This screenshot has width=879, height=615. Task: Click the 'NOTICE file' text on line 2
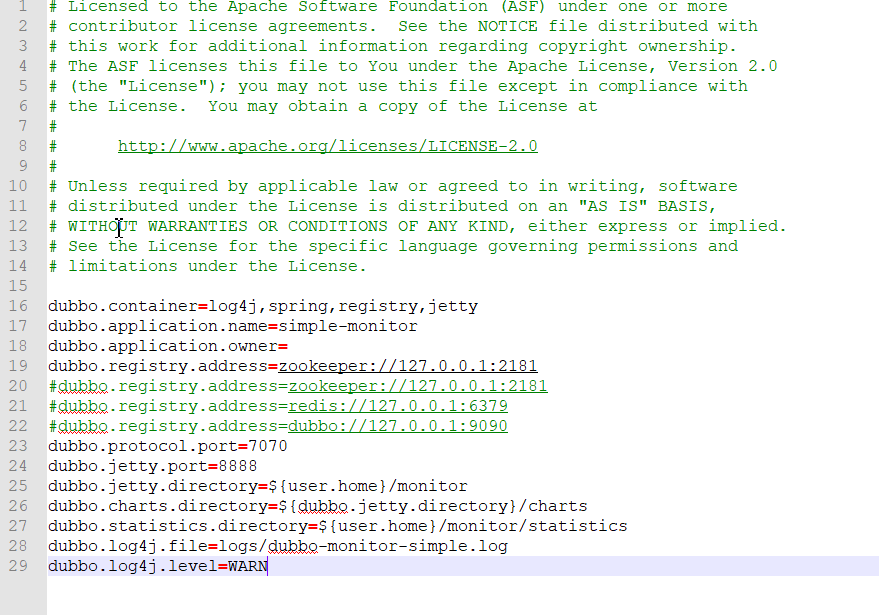point(533,26)
